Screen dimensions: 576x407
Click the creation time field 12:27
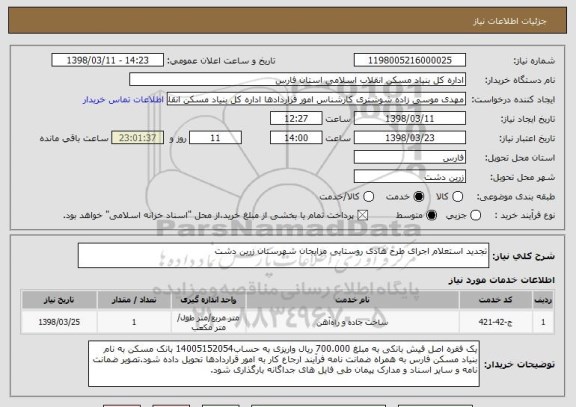pos(296,119)
